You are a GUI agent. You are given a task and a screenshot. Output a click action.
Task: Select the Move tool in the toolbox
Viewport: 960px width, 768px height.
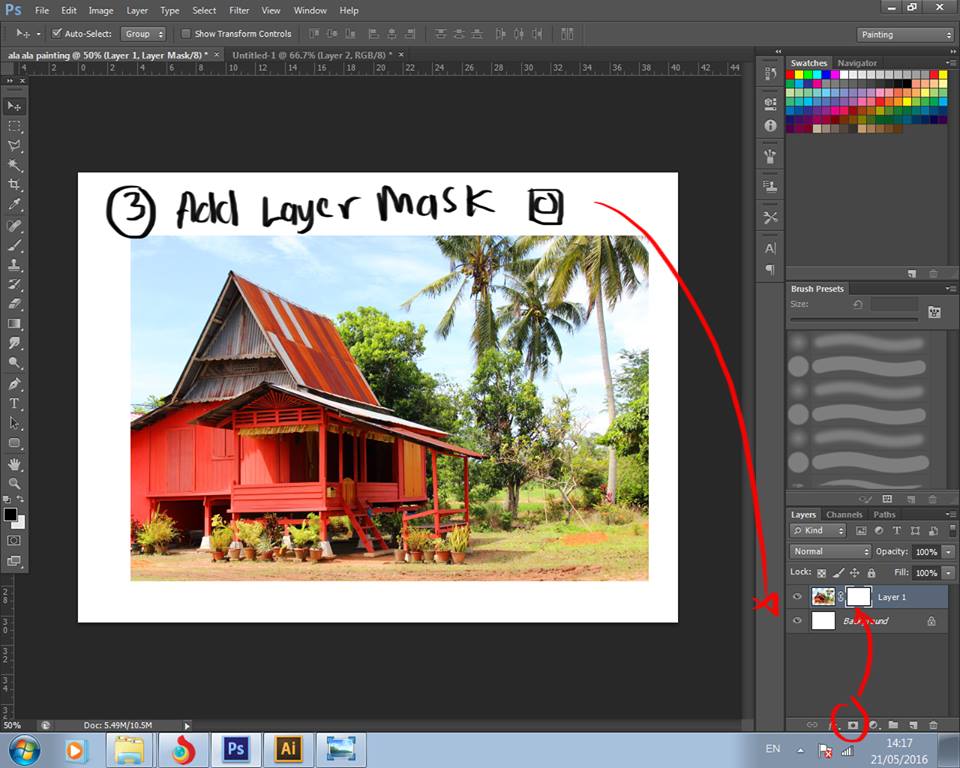(14, 106)
